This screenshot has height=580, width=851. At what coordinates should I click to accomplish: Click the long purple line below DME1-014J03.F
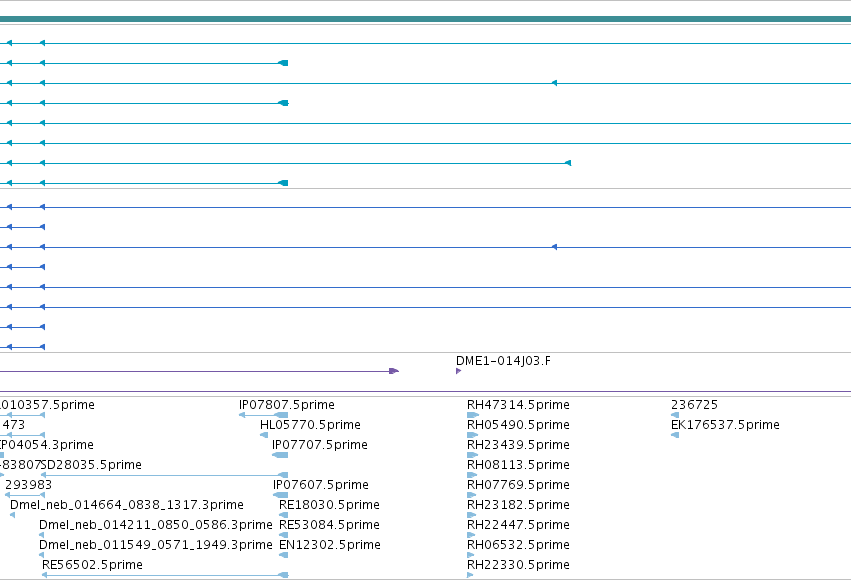[426, 392]
